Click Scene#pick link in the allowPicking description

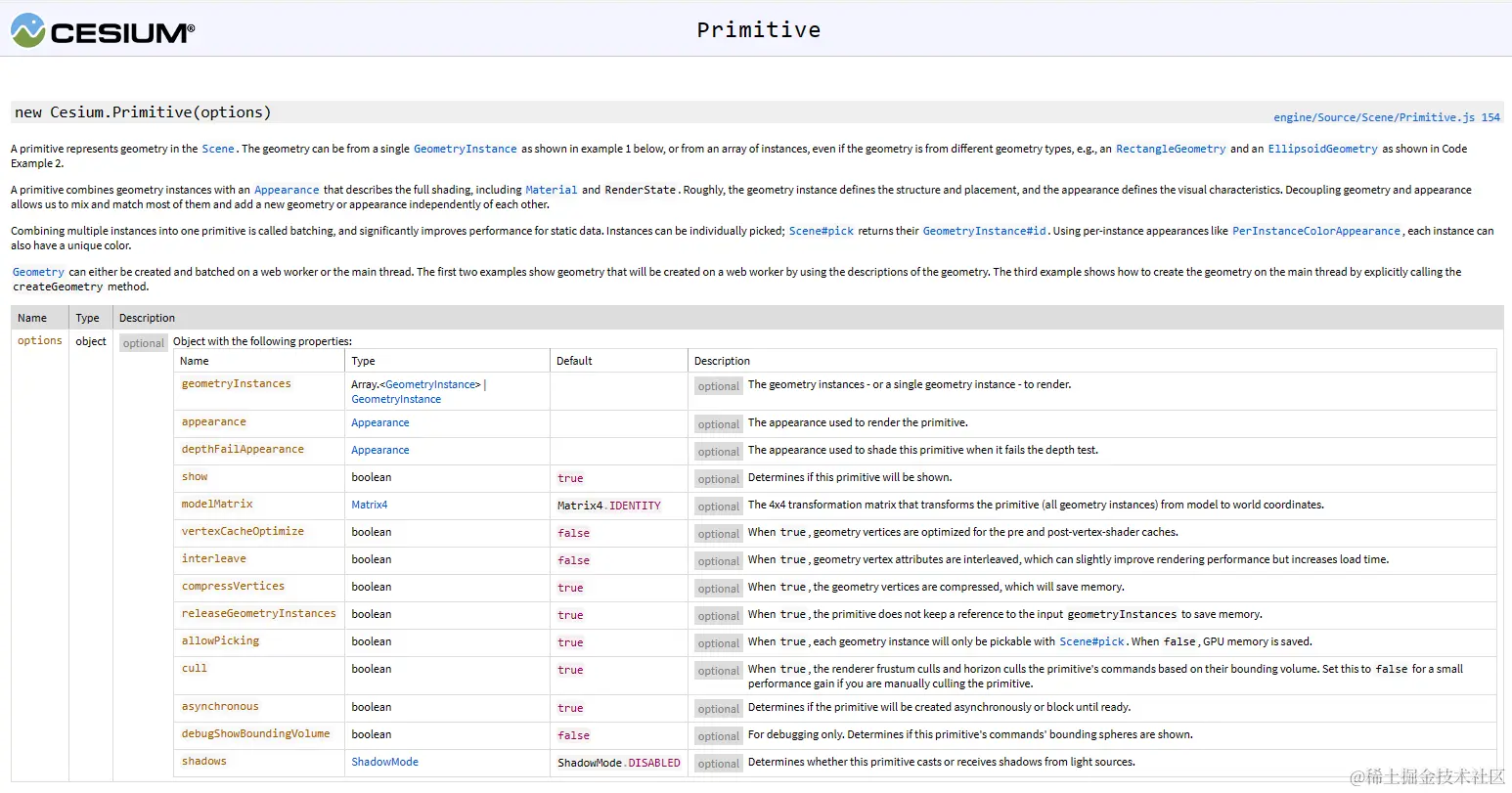coord(1092,641)
